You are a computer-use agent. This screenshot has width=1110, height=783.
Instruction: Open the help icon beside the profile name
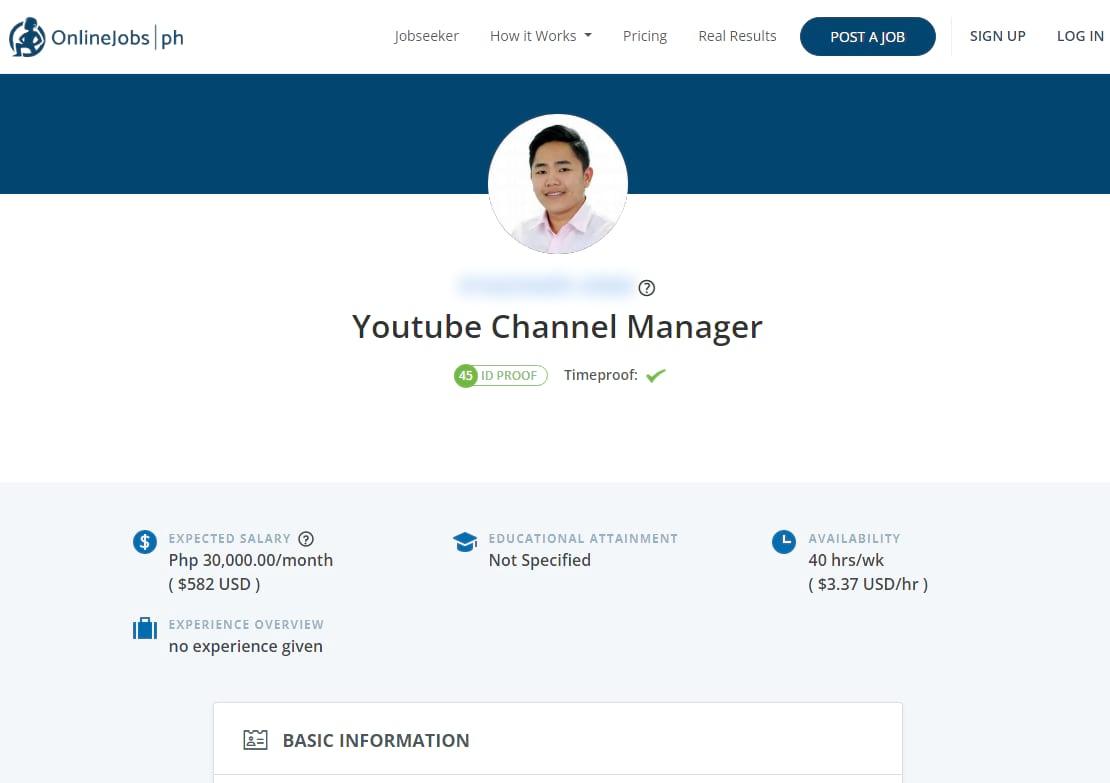tap(646, 287)
